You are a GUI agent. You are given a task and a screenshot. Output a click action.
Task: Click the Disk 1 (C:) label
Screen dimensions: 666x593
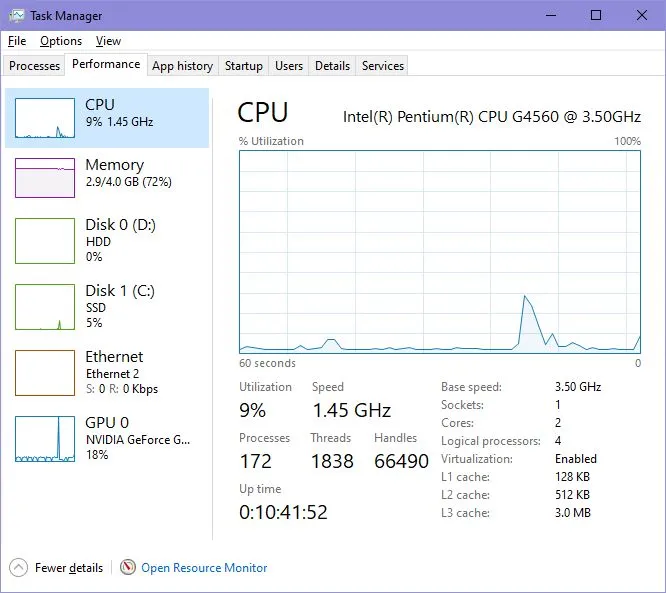coord(120,291)
